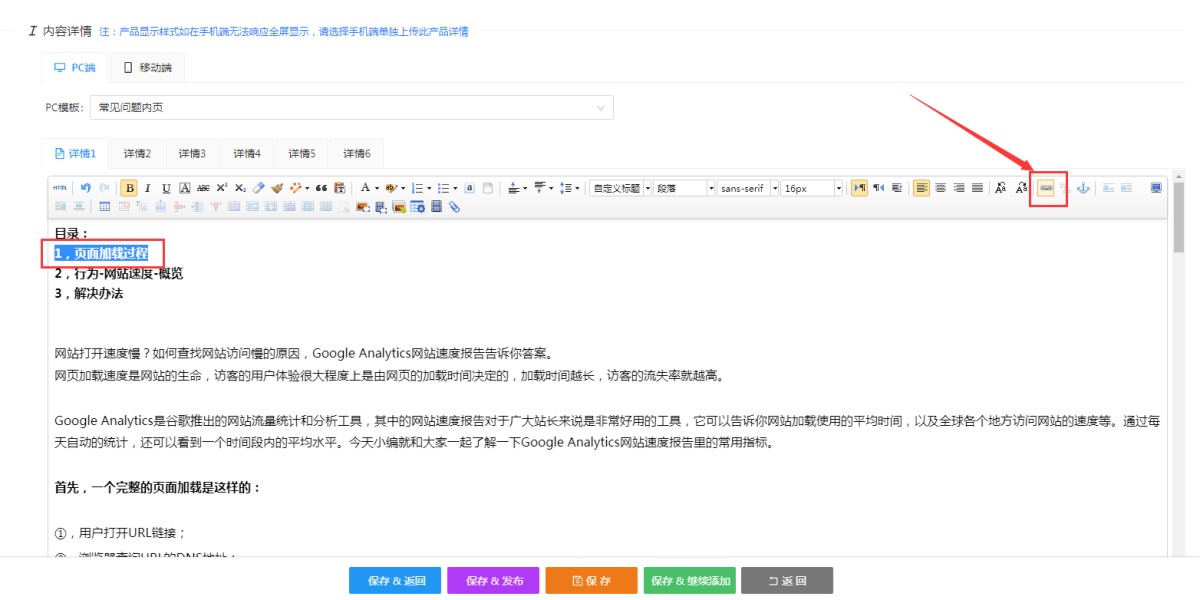The image size is (1200, 600).
Task: Open the 详情6 tab
Action: click(357, 154)
